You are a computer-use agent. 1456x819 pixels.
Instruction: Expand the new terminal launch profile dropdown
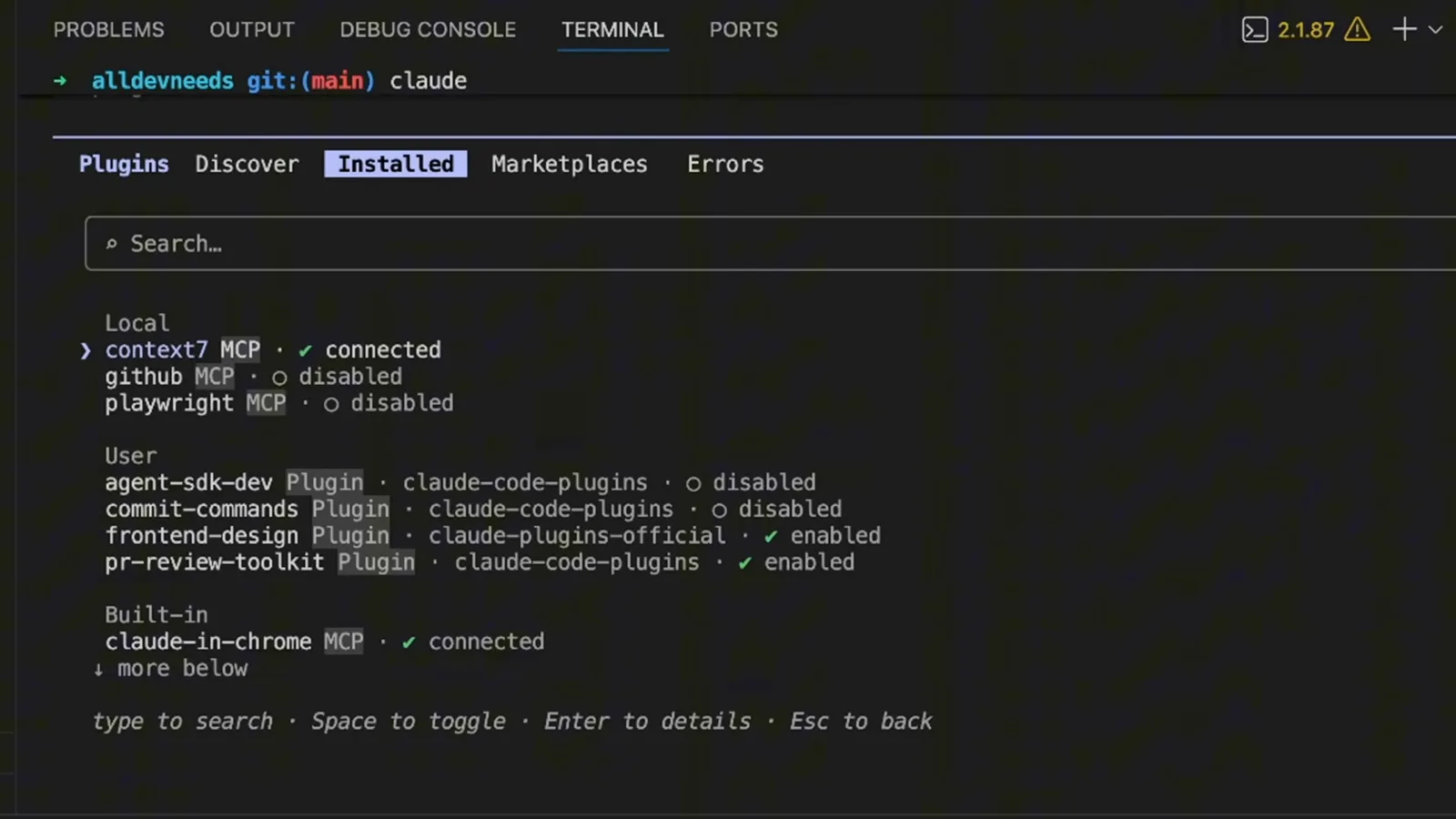[1436, 30]
